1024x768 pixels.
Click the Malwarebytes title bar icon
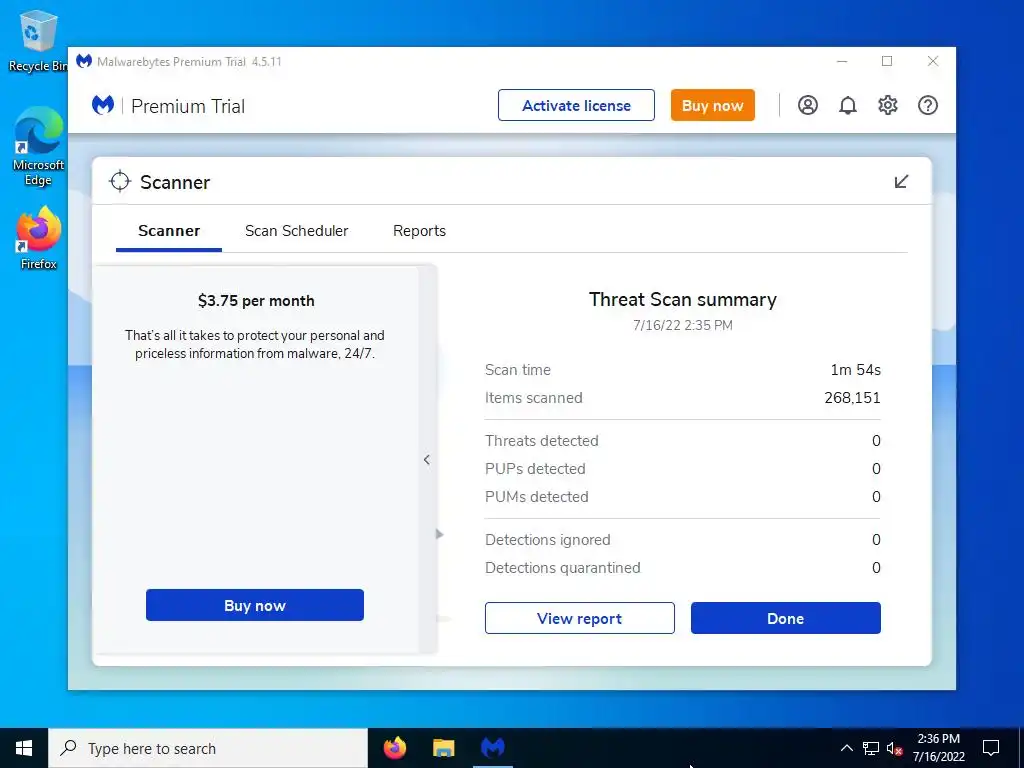click(84, 61)
